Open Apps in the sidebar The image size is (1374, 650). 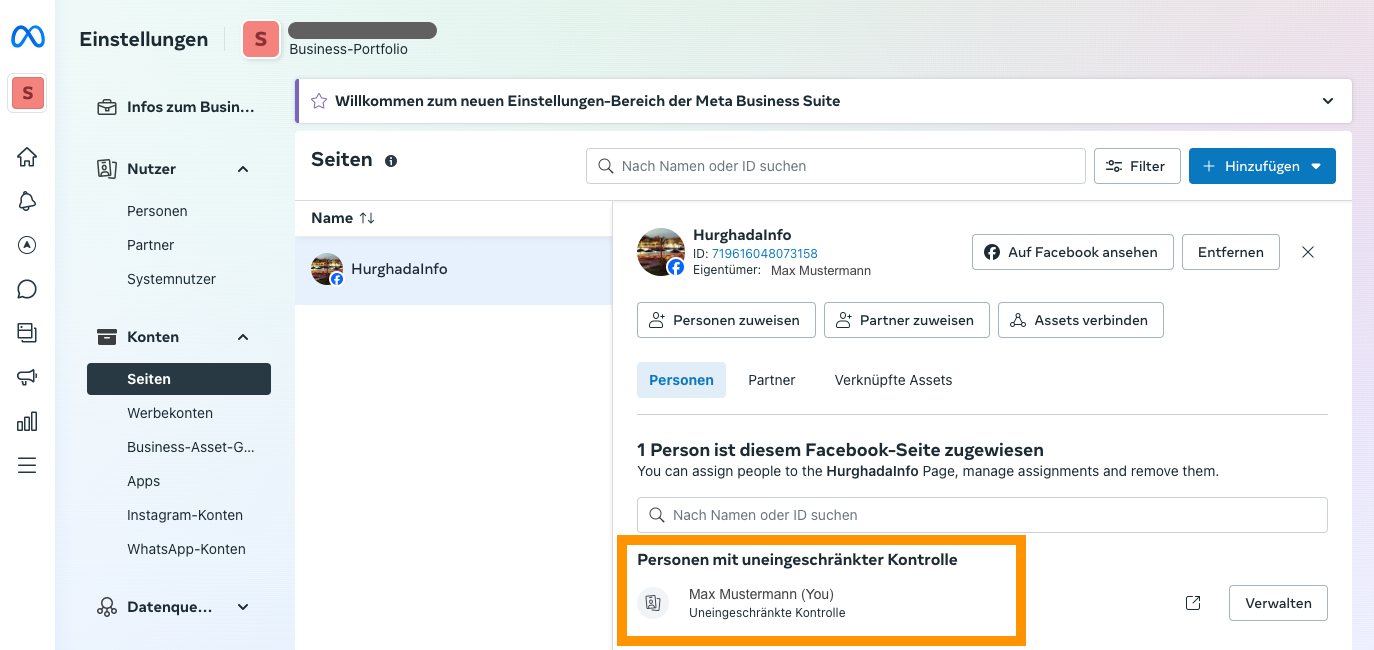tap(143, 481)
